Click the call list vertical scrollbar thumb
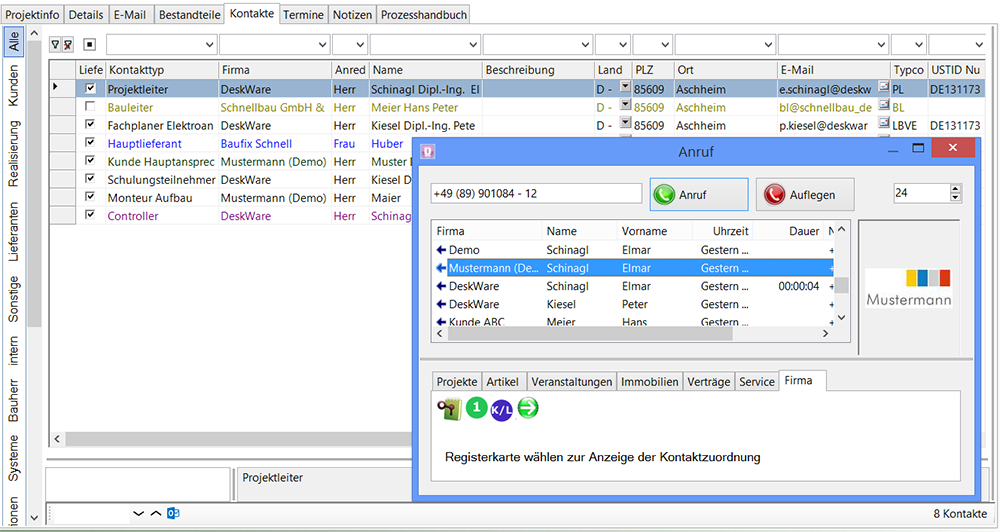1000x532 pixels. point(841,285)
